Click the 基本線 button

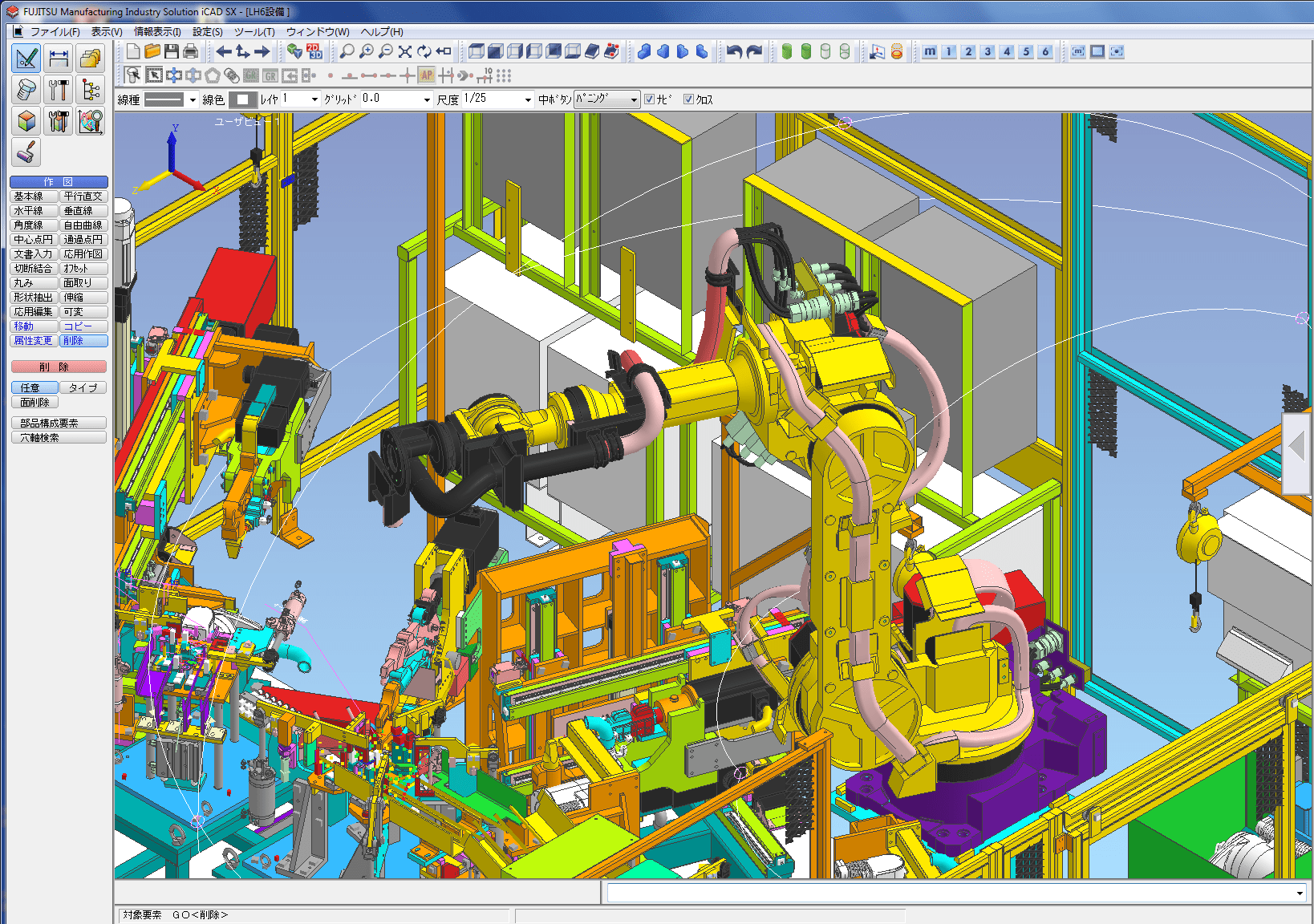pos(34,197)
